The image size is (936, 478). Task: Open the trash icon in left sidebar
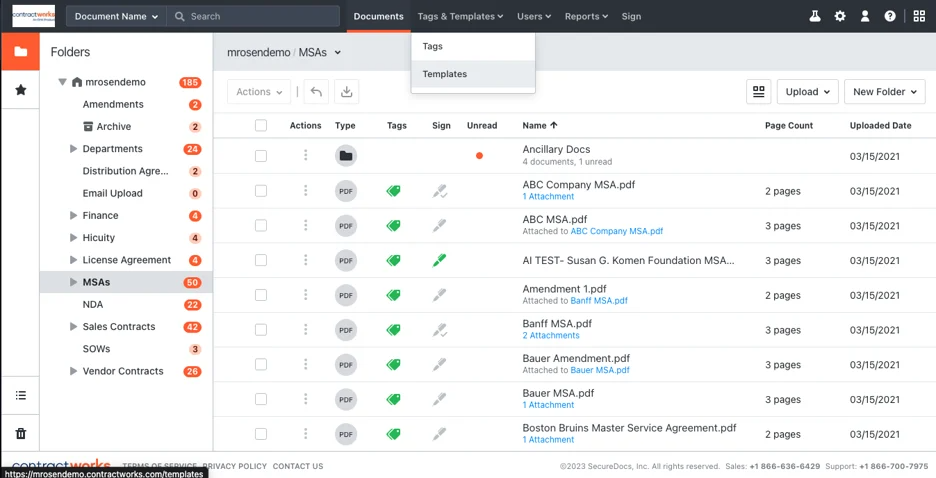(20, 433)
